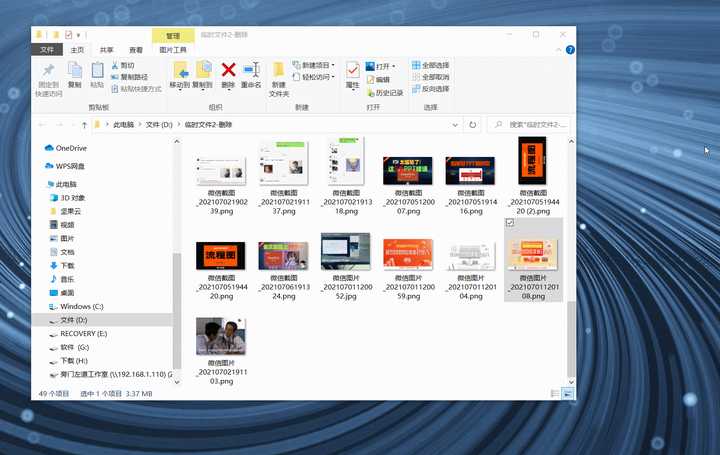This screenshot has height=455, width=720.
Task: Collapse the ribbon with the chevron
Action: 558,50
